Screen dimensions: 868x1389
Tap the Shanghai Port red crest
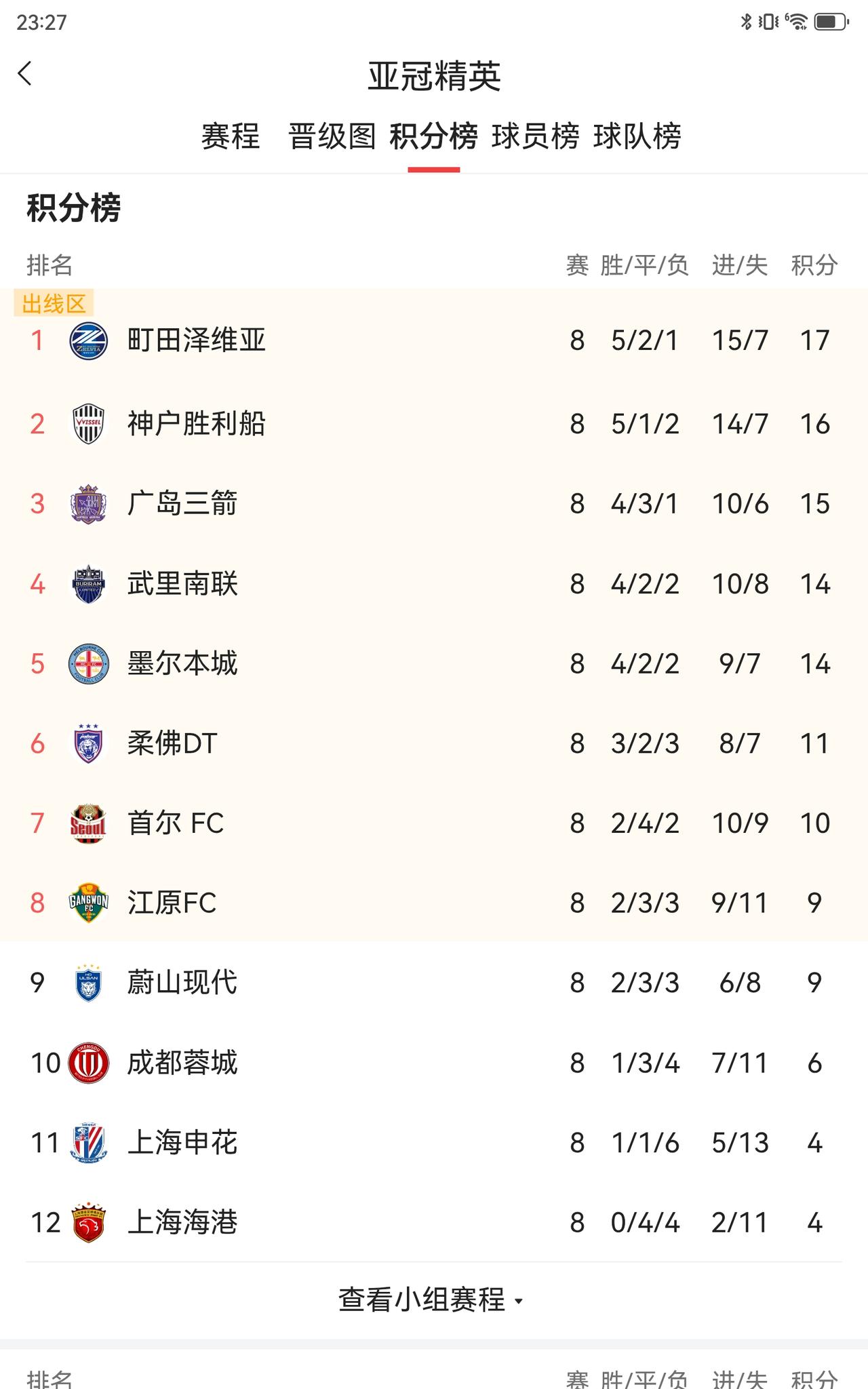click(88, 1223)
